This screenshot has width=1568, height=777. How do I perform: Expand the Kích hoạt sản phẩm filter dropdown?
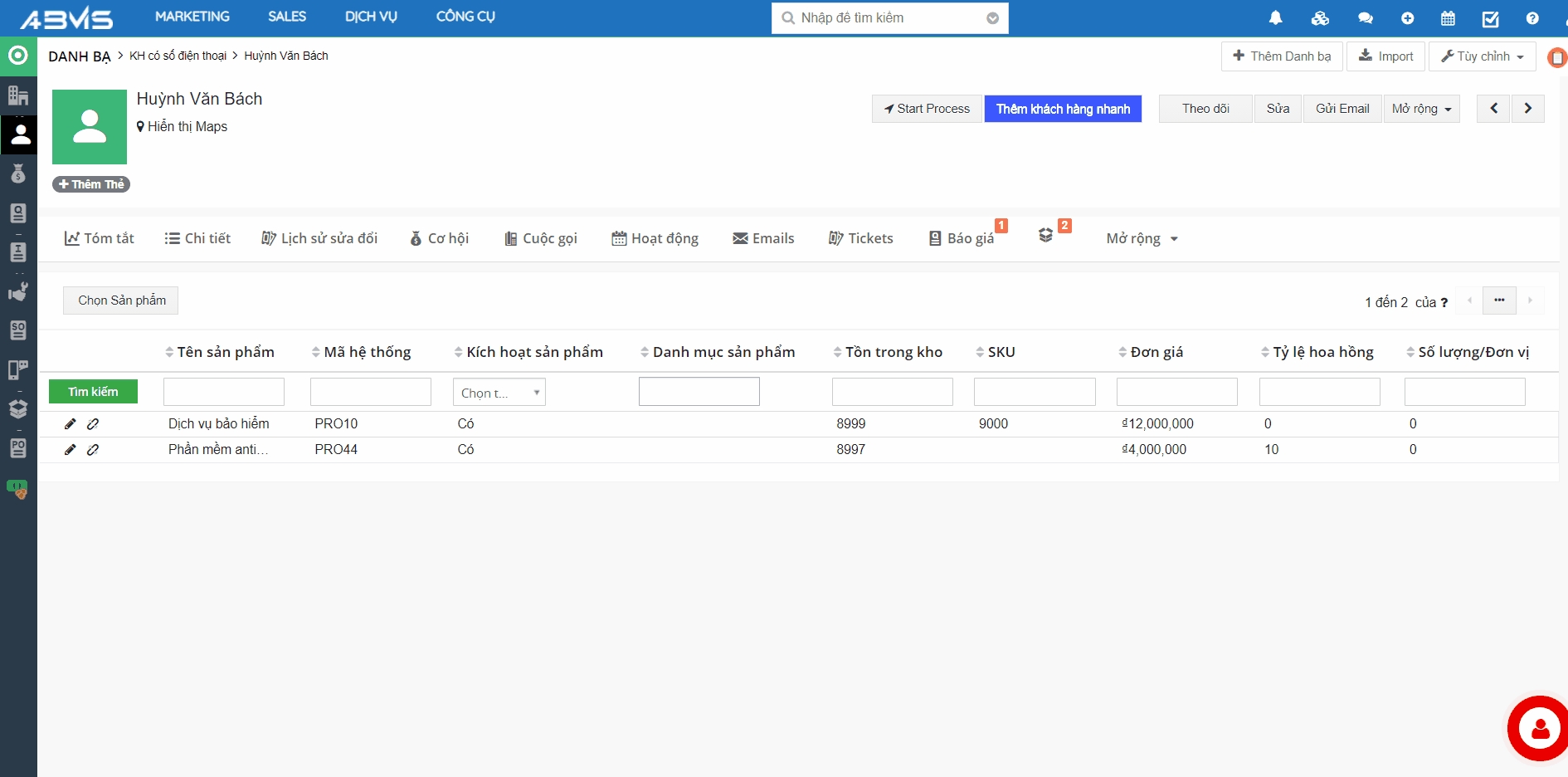click(499, 393)
